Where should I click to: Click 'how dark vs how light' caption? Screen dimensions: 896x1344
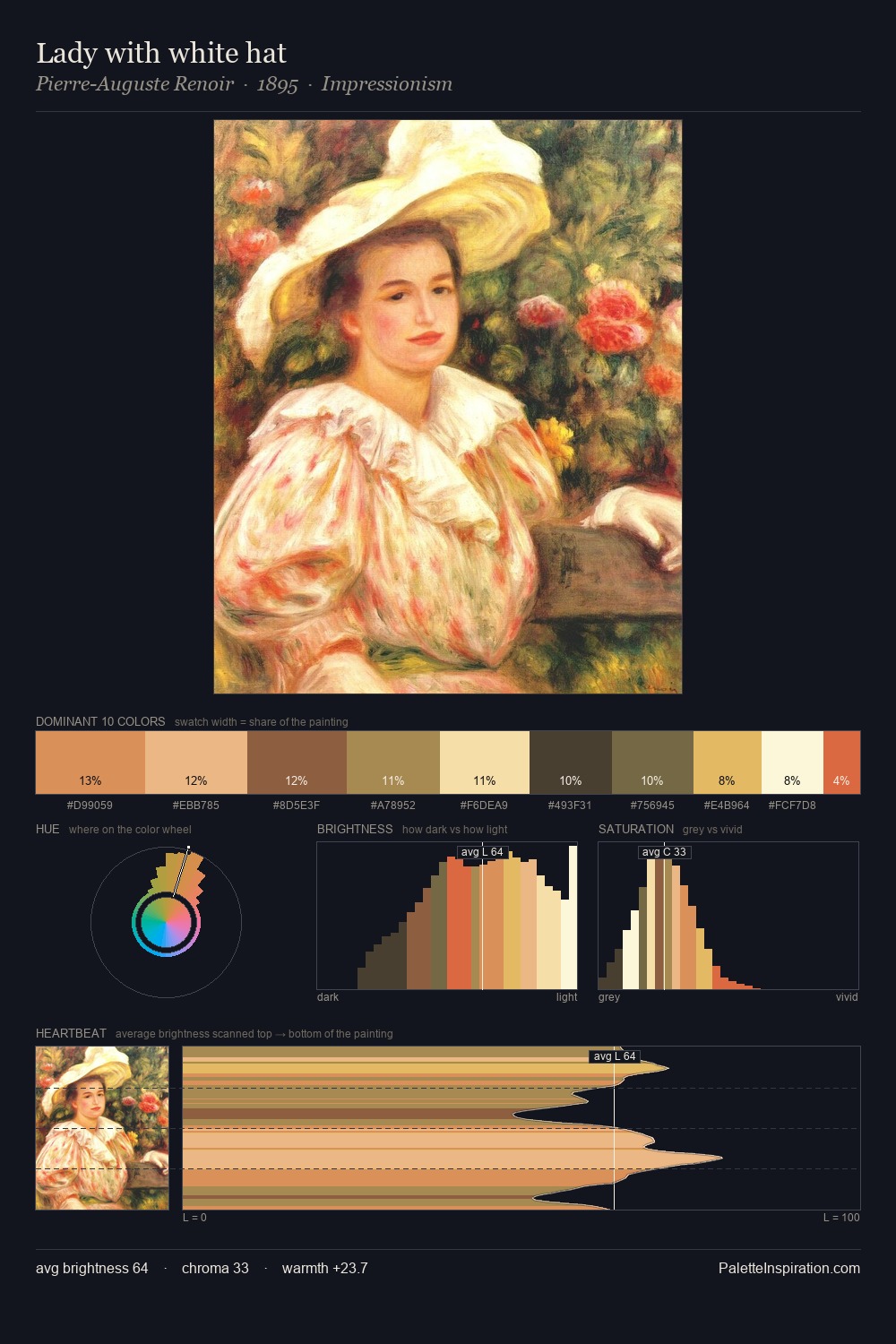coord(455,830)
